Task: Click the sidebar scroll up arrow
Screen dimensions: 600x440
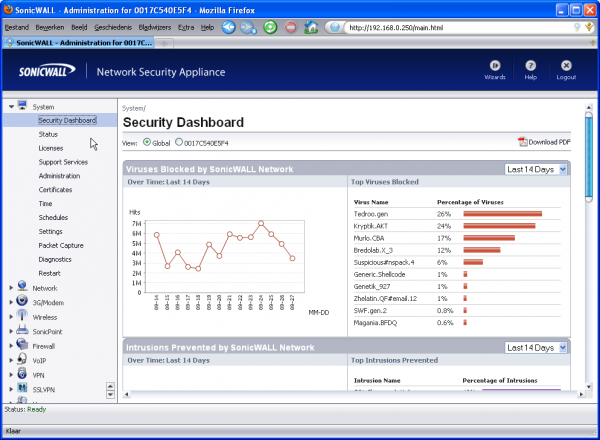Action: tap(110, 386)
